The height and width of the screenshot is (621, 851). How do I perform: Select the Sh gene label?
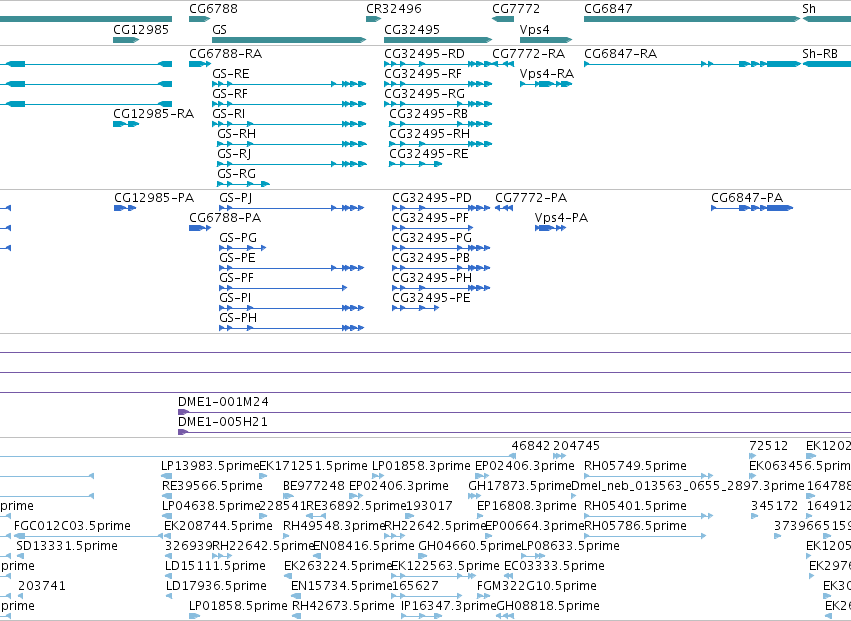(x=809, y=9)
